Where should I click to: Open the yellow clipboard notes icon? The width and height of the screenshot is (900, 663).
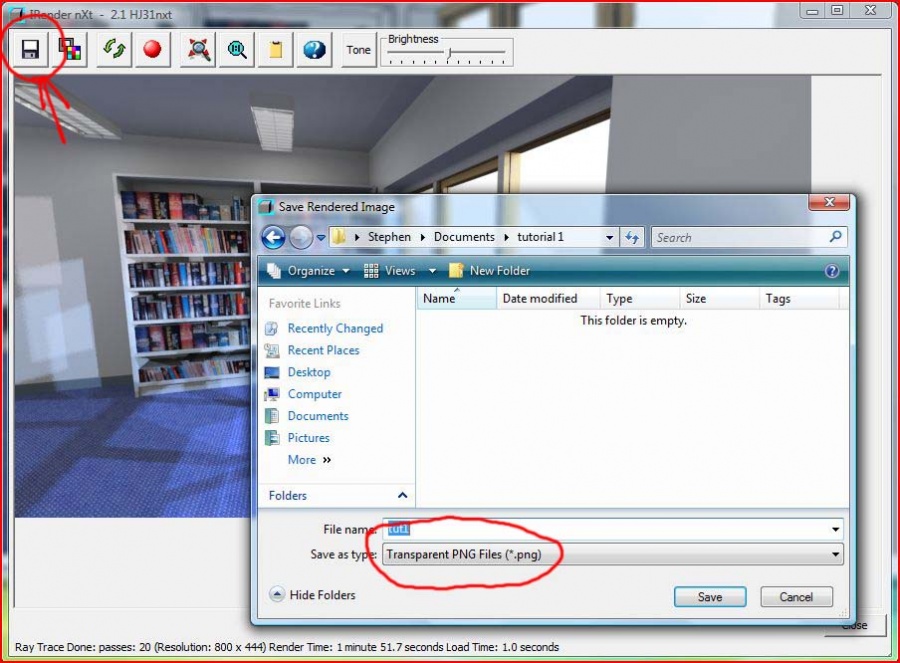point(275,49)
